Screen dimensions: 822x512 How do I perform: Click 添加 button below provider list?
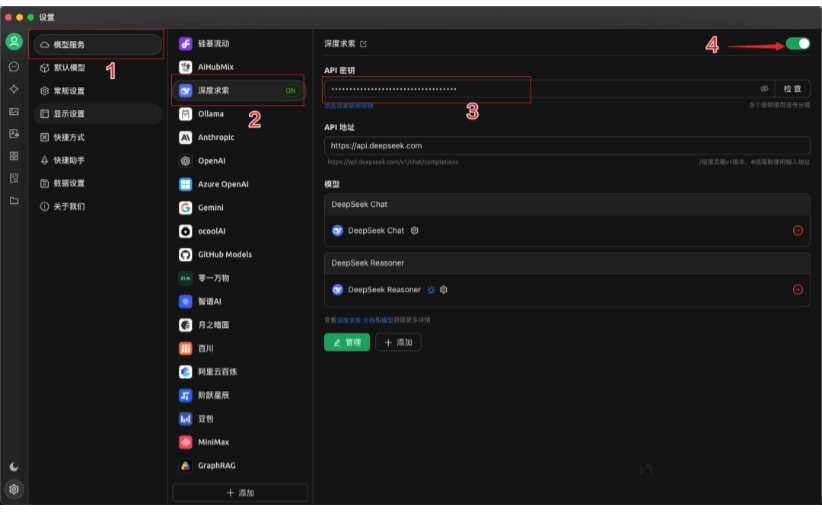point(240,493)
